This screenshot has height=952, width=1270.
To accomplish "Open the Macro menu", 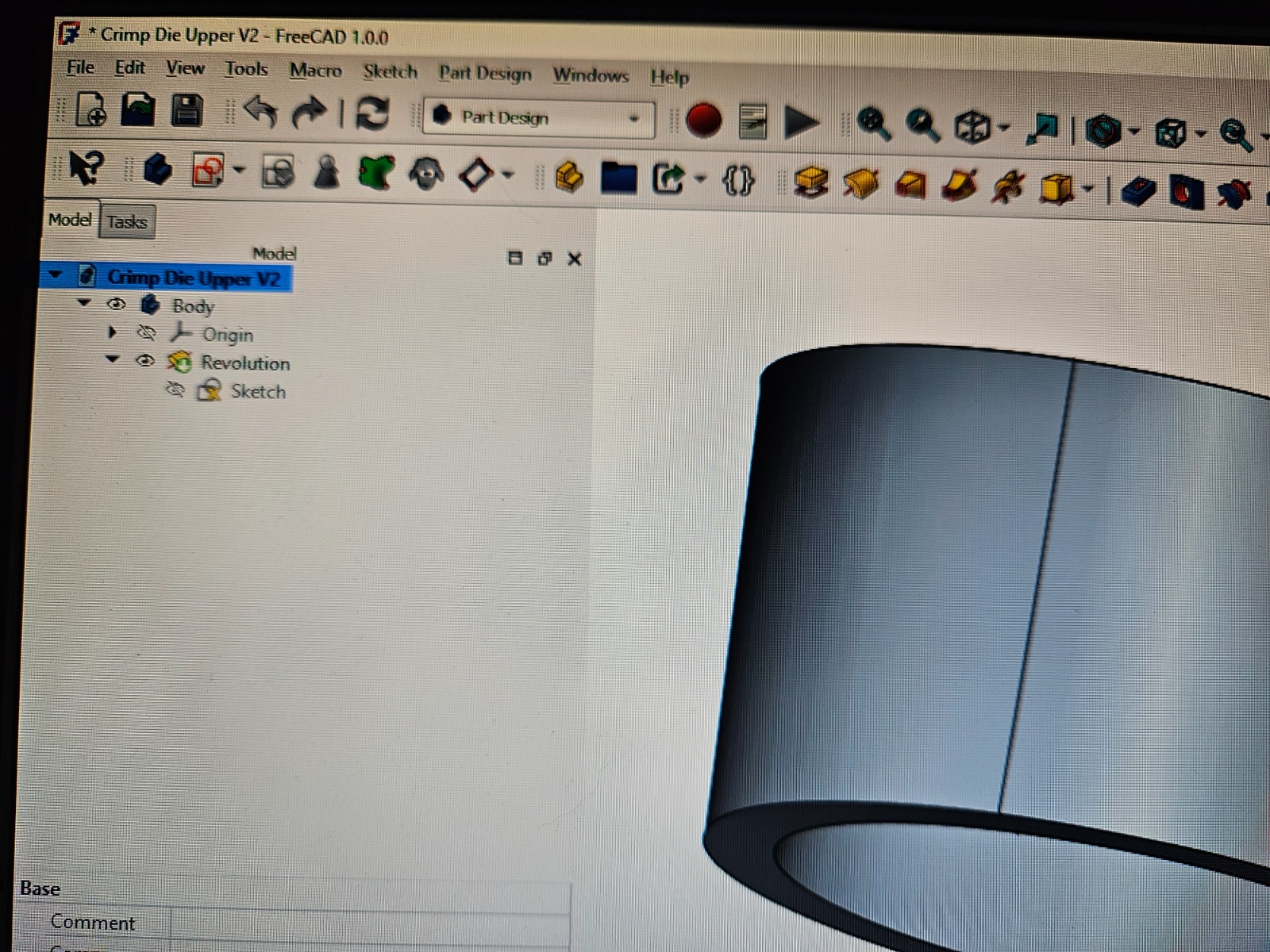I will coord(315,71).
